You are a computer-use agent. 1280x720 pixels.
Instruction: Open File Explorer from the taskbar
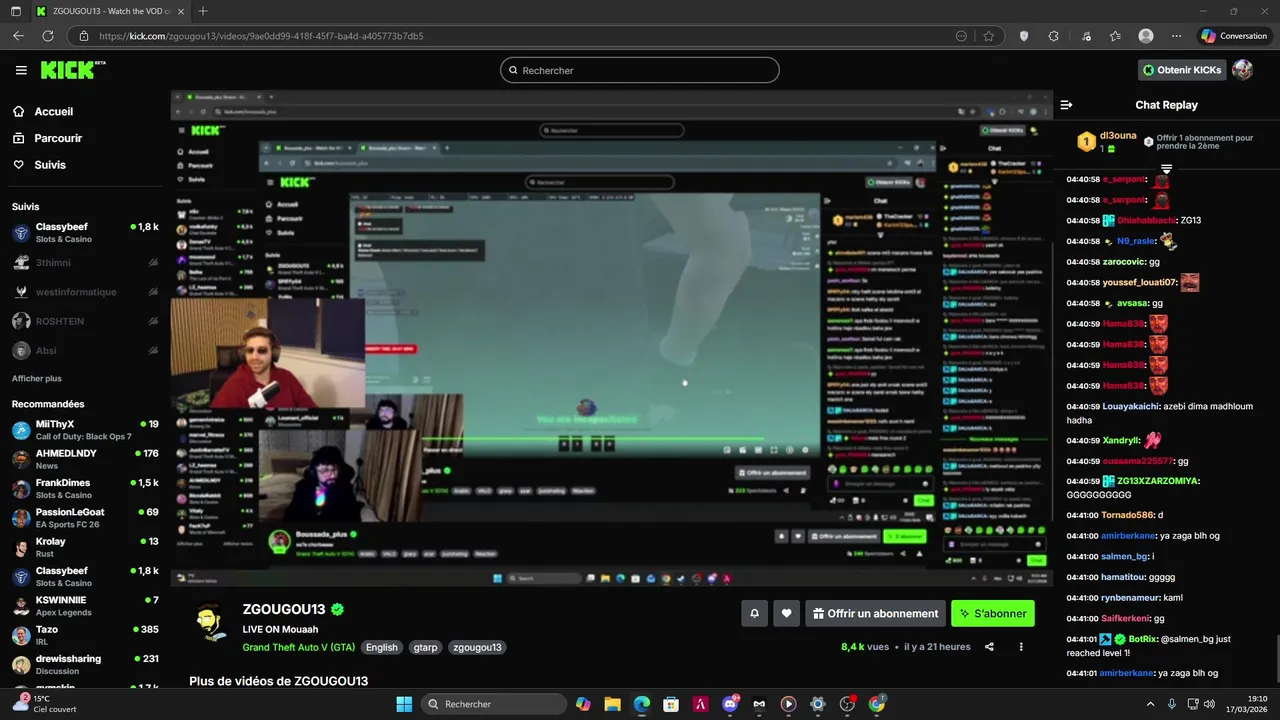point(612,704)
